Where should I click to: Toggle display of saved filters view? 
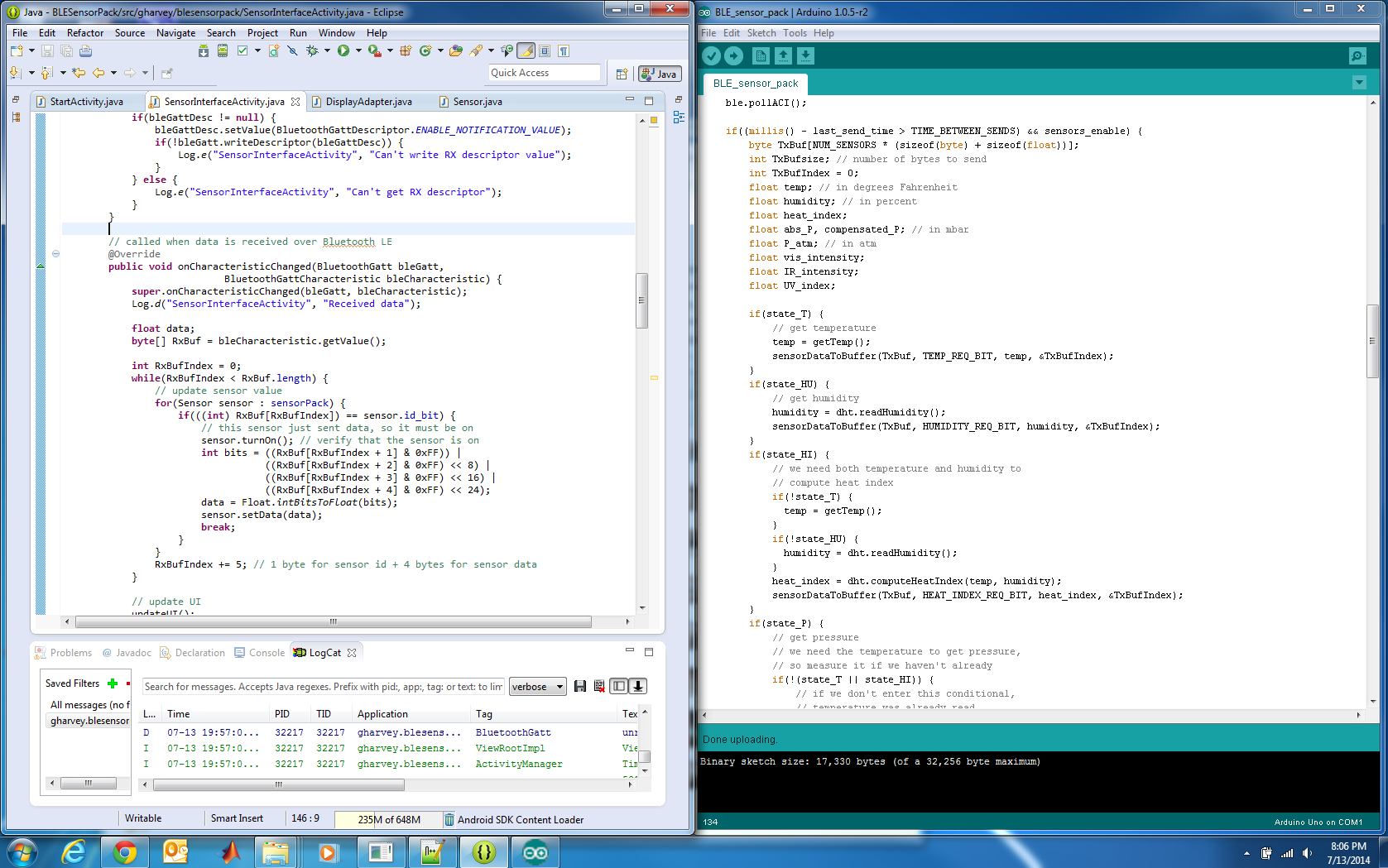(x=618, y=686)
